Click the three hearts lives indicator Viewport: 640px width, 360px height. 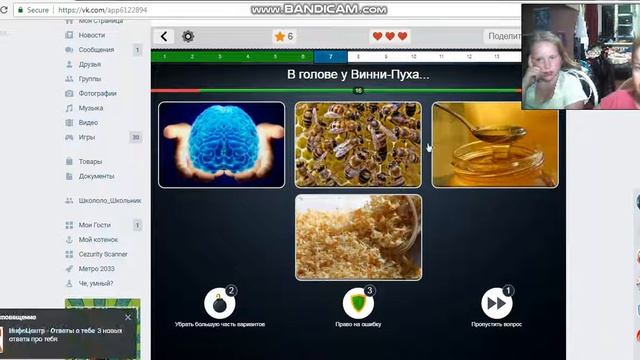point(390,36)
